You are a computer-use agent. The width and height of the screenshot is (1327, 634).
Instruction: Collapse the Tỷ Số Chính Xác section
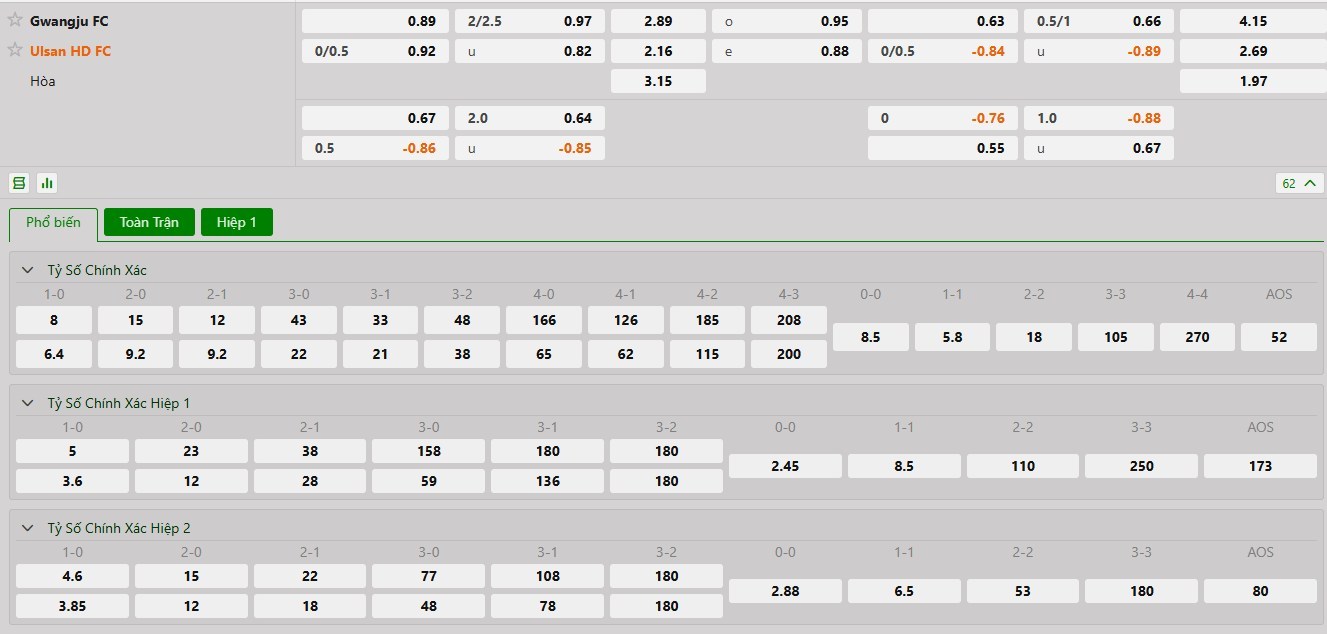[x=28, y=270]
